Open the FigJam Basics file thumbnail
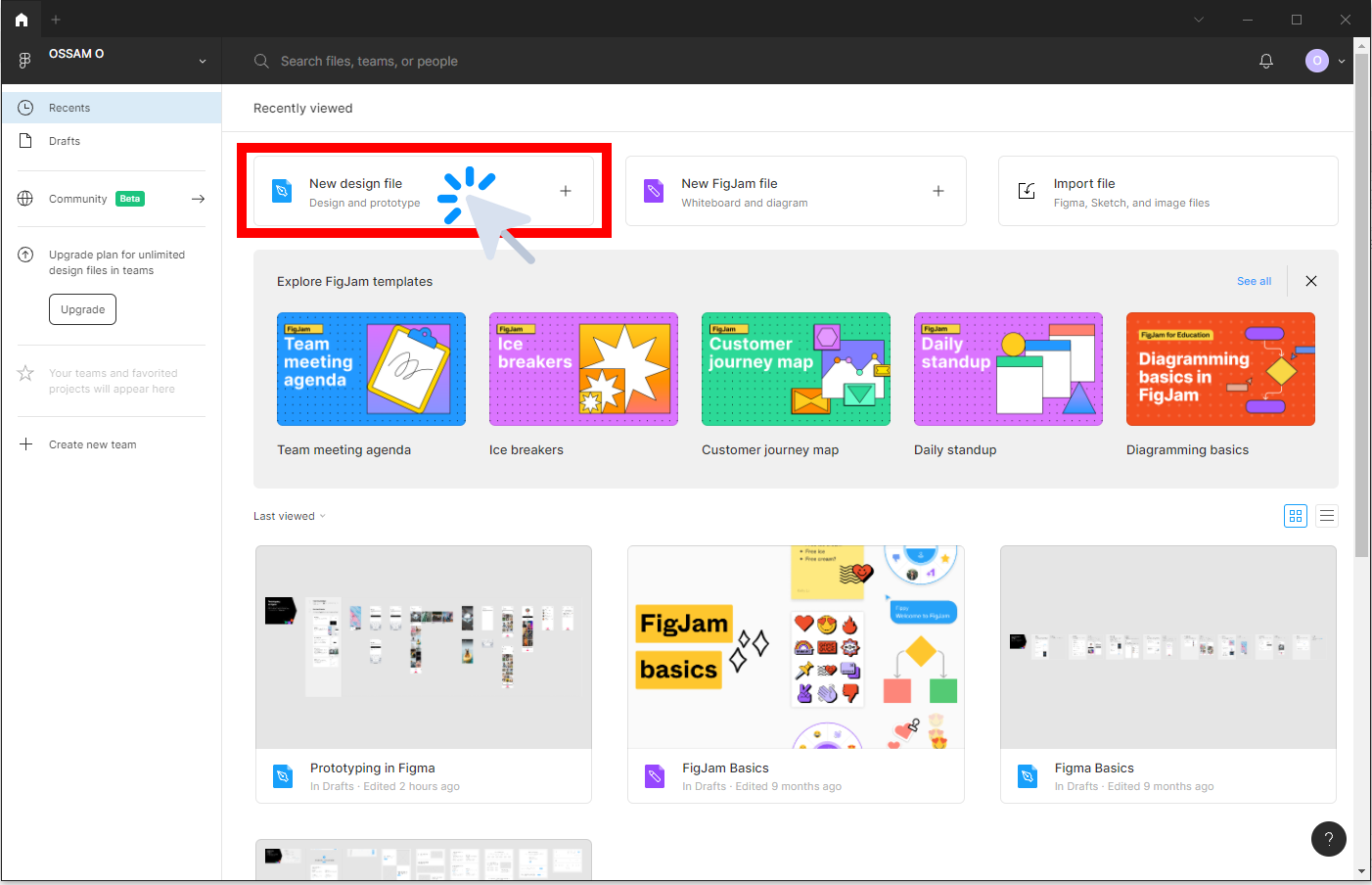 [796, 647]
